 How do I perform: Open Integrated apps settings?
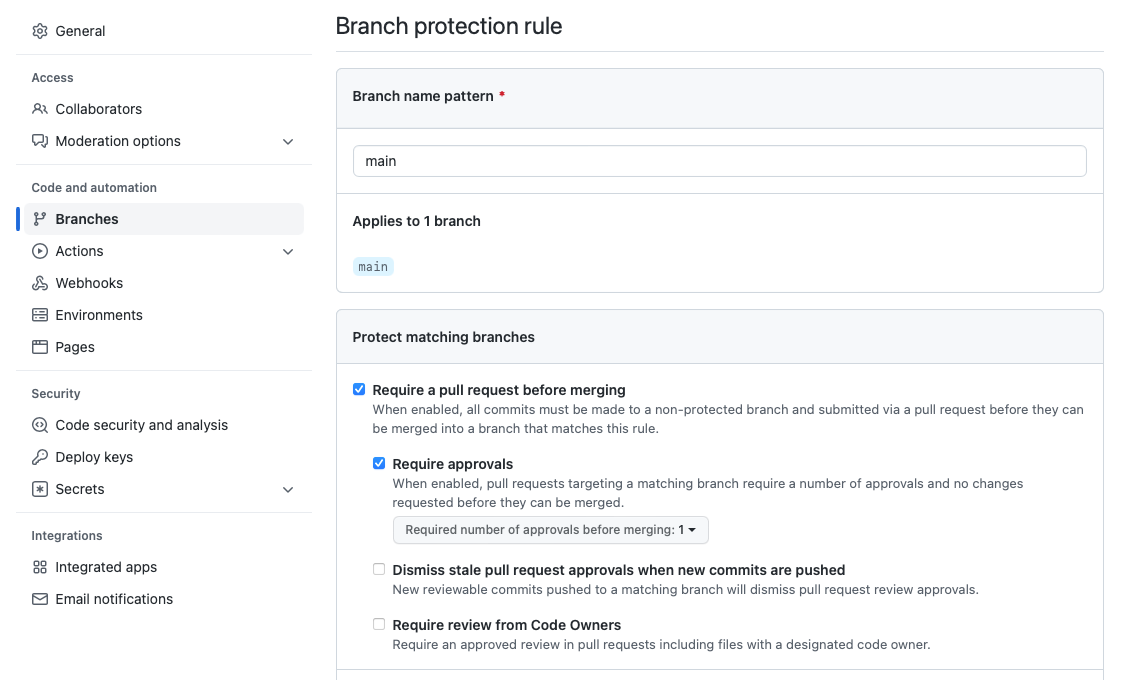(105, 567)
